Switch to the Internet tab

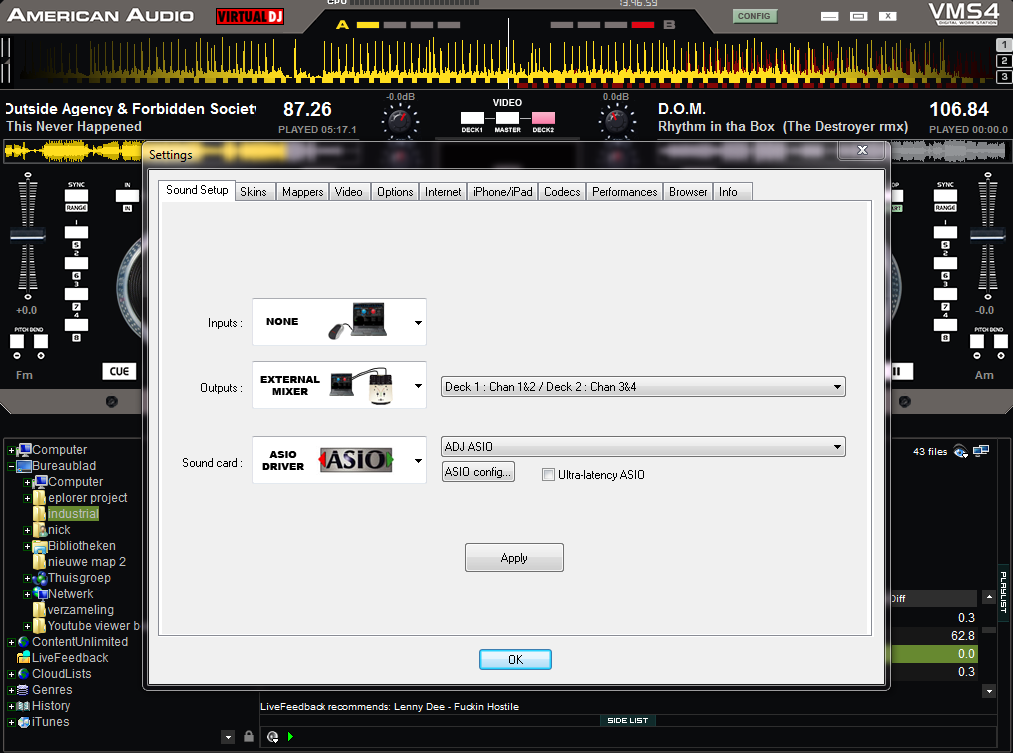pyautogui.click(x=443, y=192)
